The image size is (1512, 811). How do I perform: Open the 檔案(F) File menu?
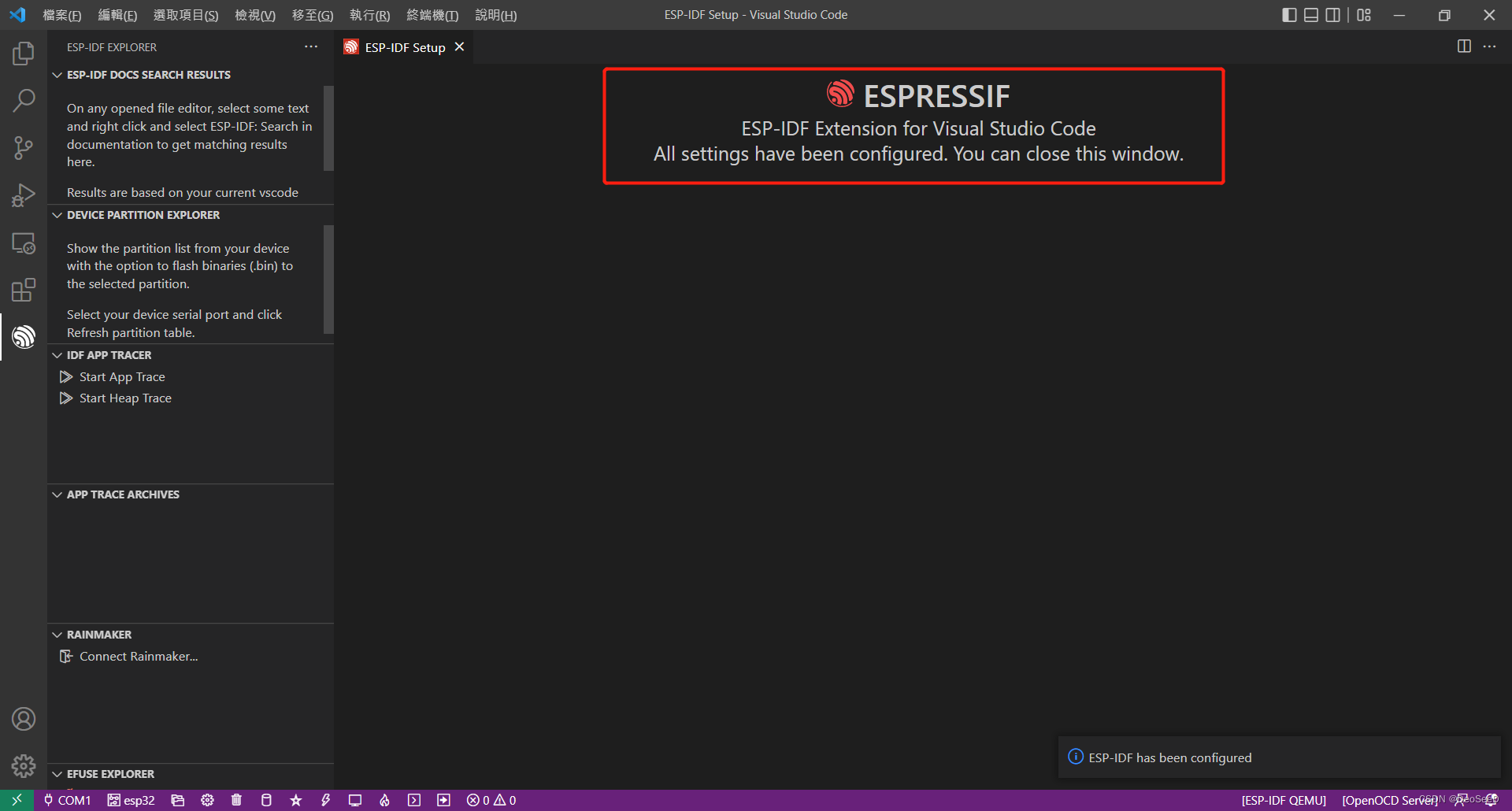pyautogui.click(x=62, y=15)
